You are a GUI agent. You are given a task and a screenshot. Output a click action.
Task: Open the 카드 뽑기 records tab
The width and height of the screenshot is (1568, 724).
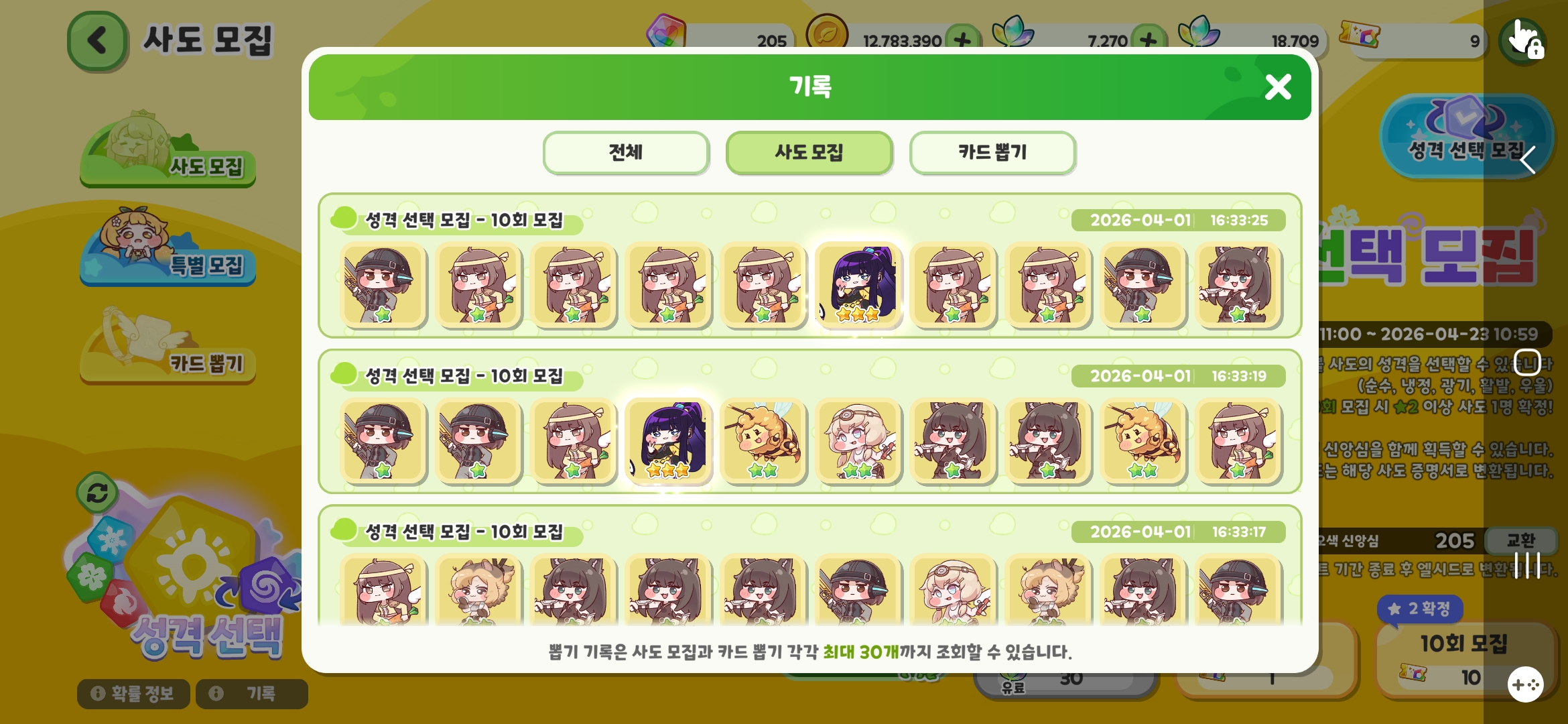click(992, 153)
